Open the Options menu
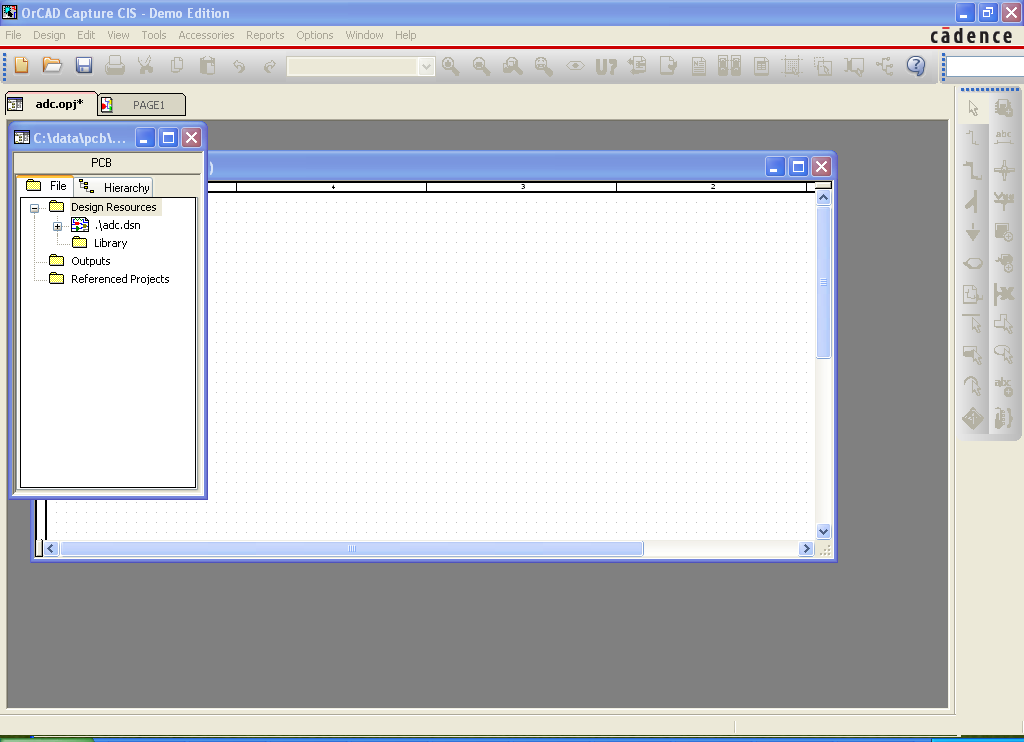Screen dimensions: 1024x742 [x=315, y=35]
